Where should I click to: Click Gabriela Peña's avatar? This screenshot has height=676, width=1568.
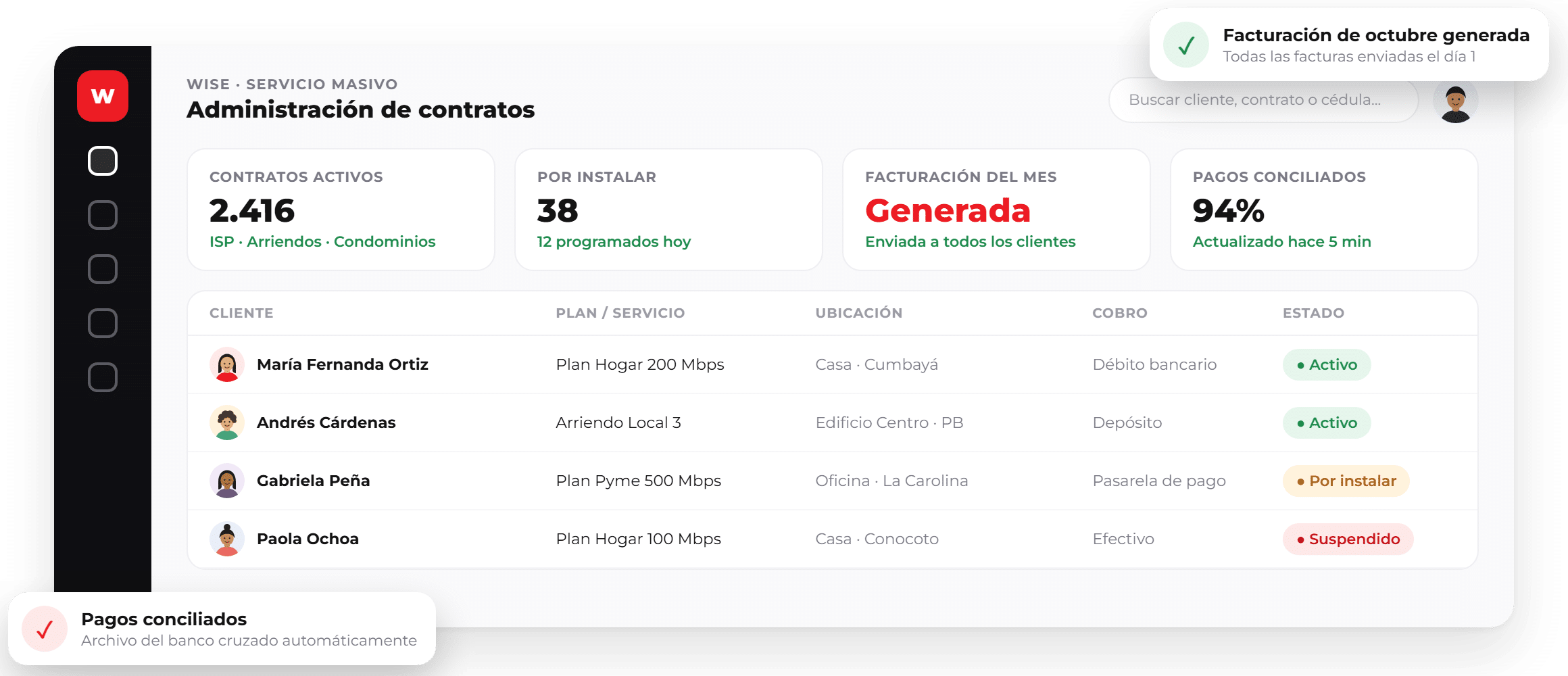pos(227,481)
